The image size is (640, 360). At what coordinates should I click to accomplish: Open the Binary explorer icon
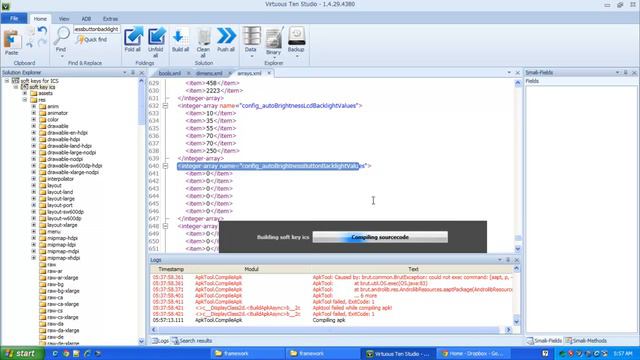coord(274,38)
